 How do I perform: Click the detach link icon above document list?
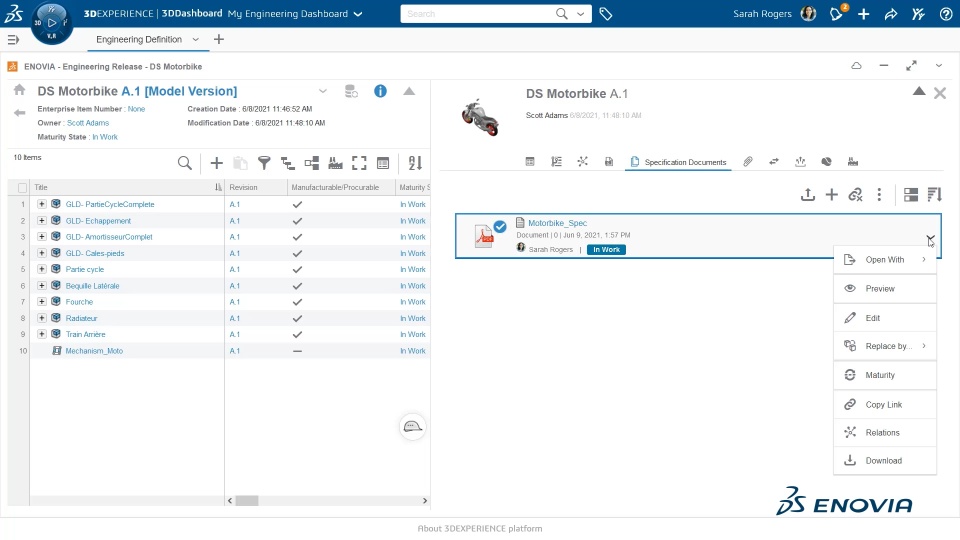[855, 195]
